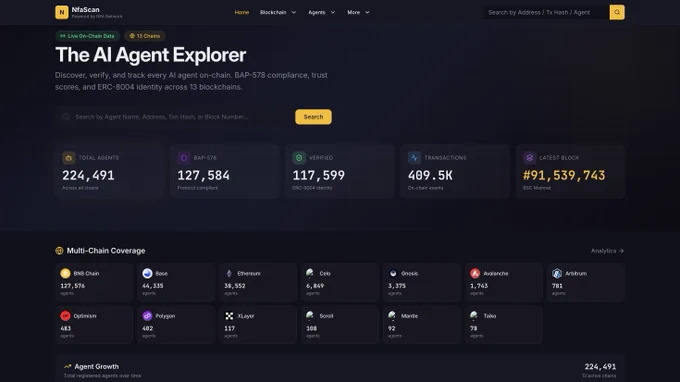Viewport: 680px width, 382px height.
Task: Click the Arbitrum 781 count
Action: point(557,286)
